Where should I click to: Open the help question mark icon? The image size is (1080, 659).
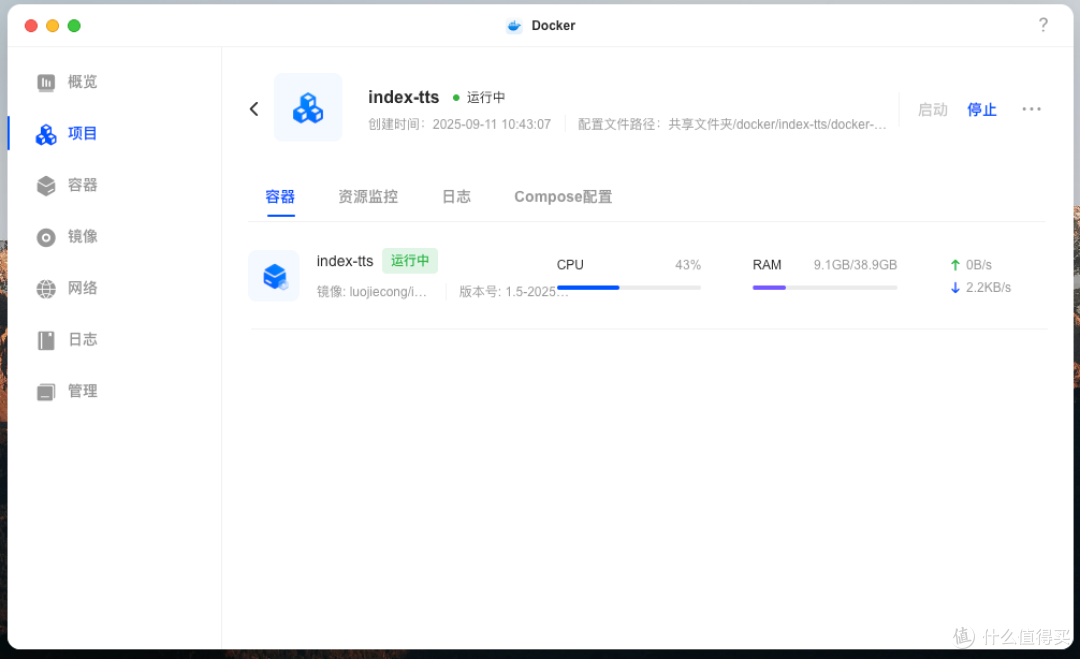pos(1043,24)
